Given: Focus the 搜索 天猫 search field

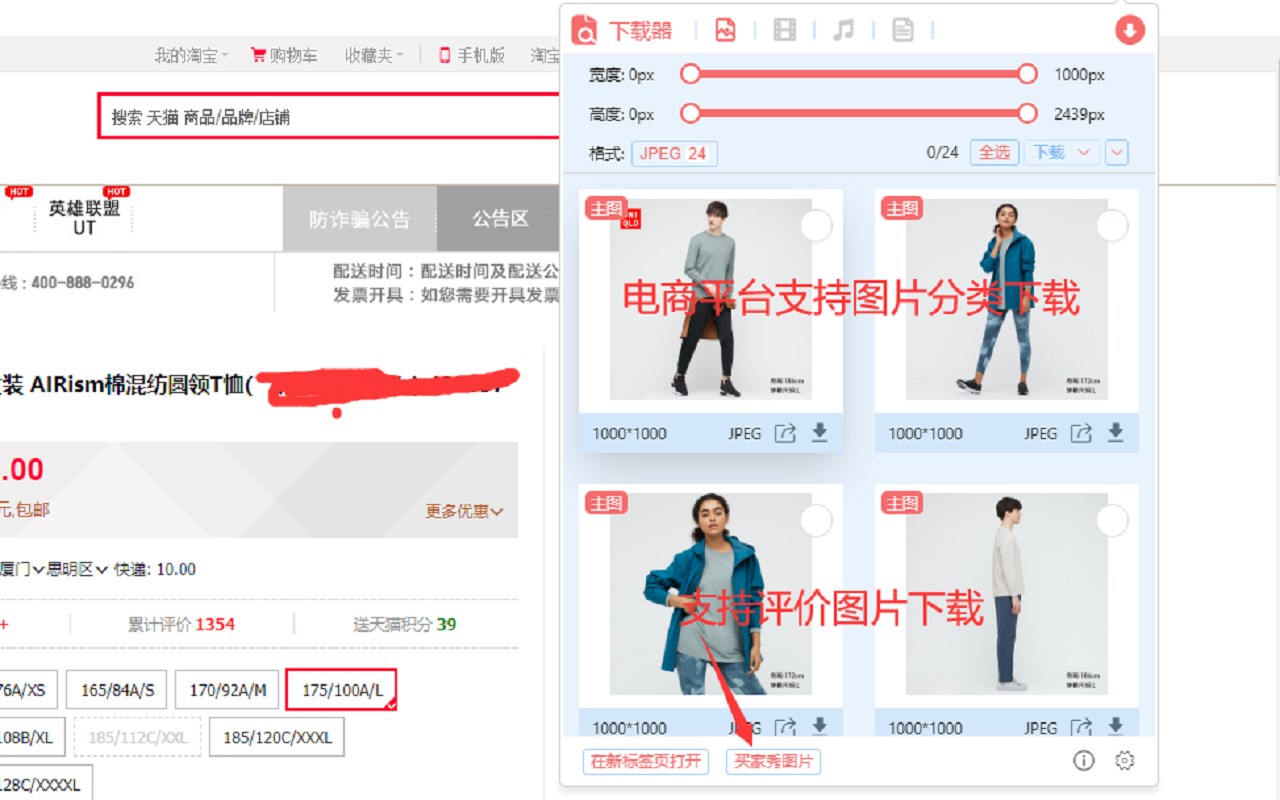Looking at the screenshot, I should [329, 116].
